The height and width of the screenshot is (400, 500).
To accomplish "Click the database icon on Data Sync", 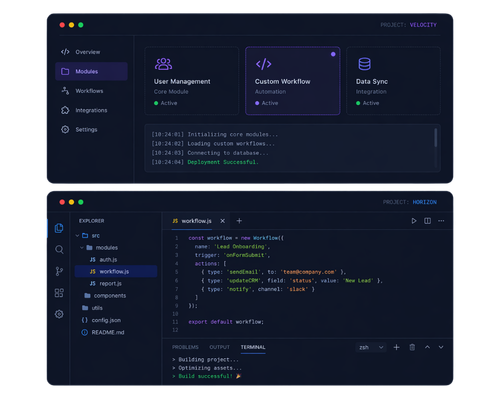I will pos(364,64).
